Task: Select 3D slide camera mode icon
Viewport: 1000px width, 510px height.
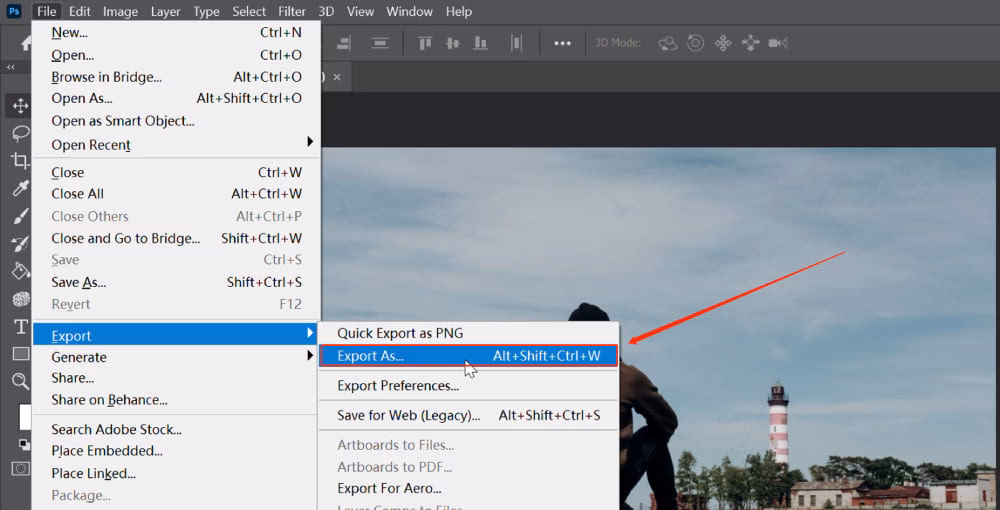Action: tap(751, 43)
